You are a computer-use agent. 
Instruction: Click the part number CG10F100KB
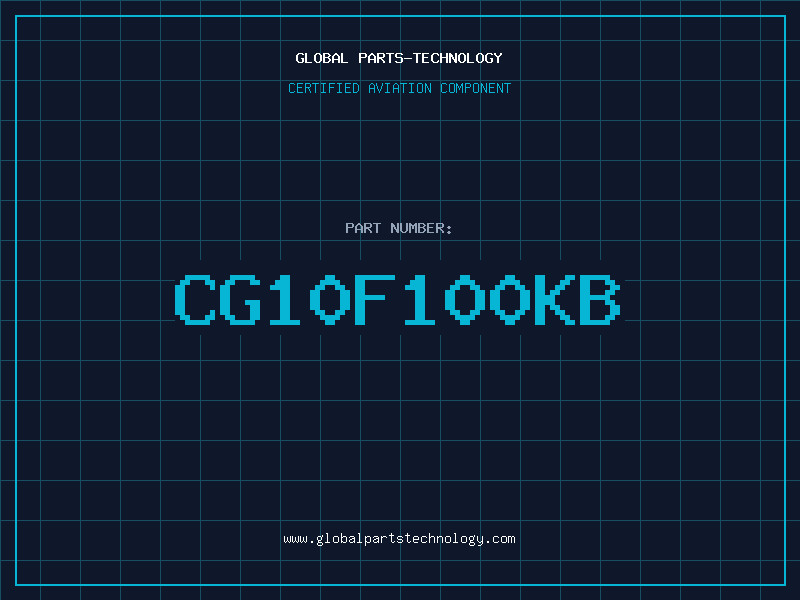[x=398, y=299]
